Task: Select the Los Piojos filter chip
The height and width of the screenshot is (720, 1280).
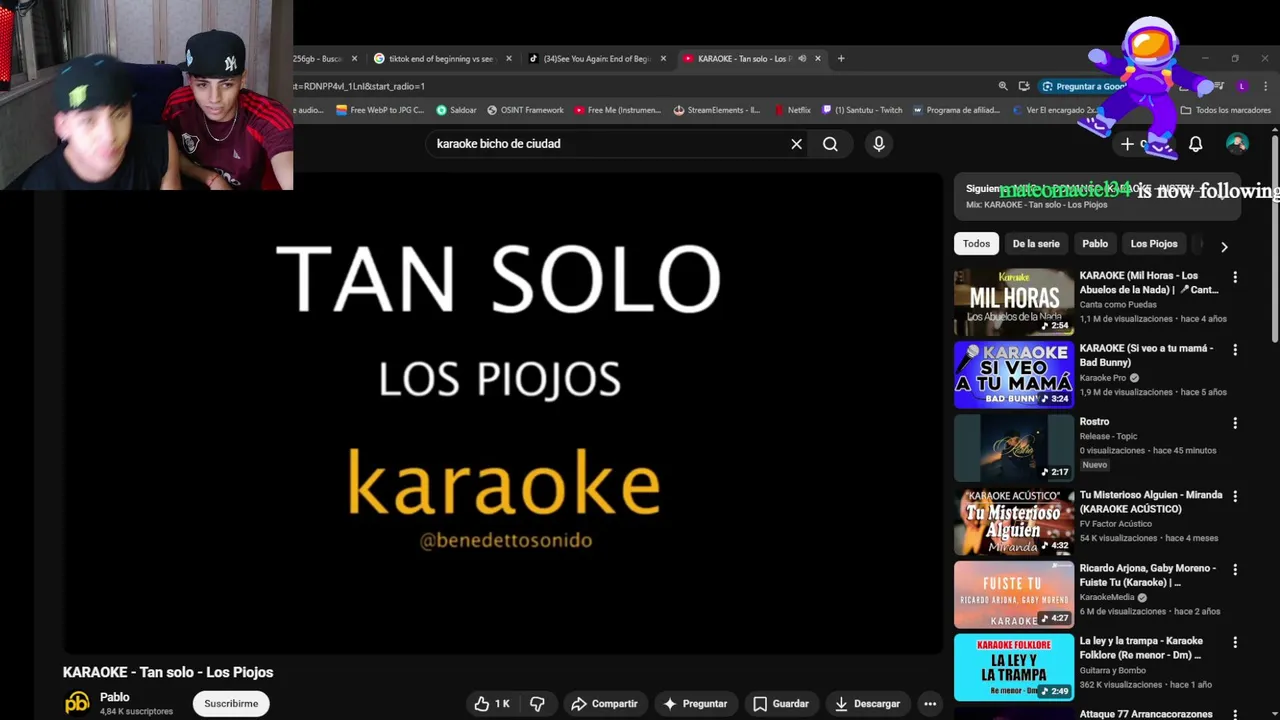Action: [1154, 244]
